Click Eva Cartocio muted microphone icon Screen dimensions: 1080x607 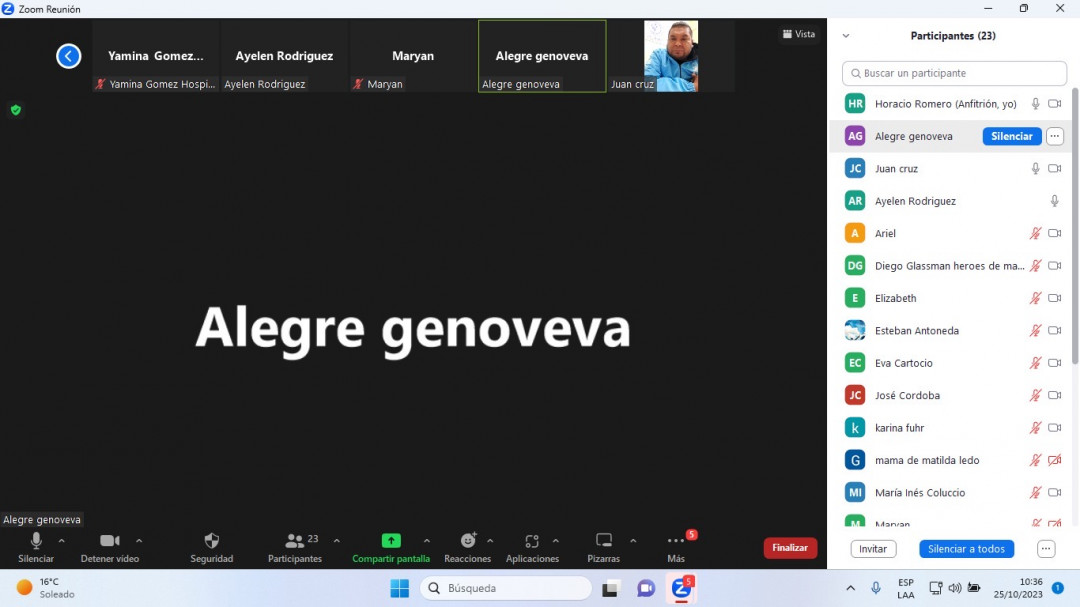tap(1035, 363)
